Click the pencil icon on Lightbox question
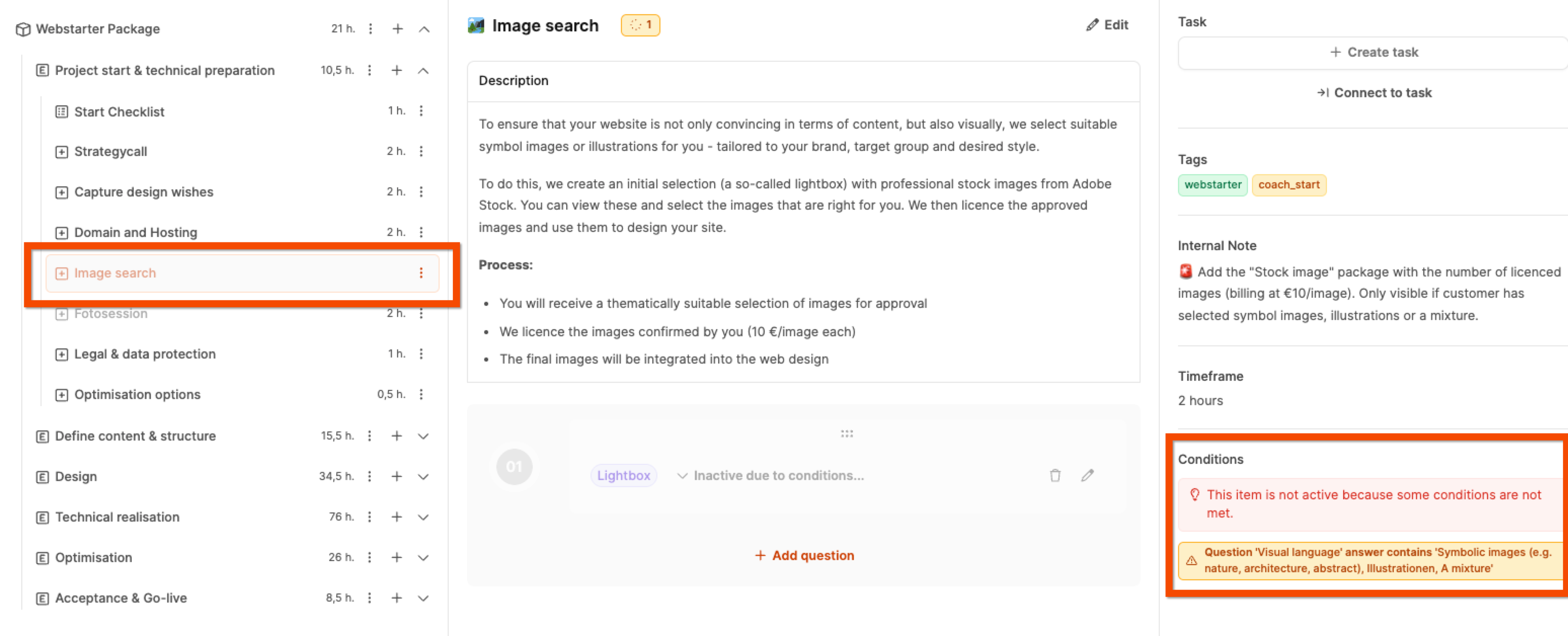1568x636 pixels. point(1087,475)
